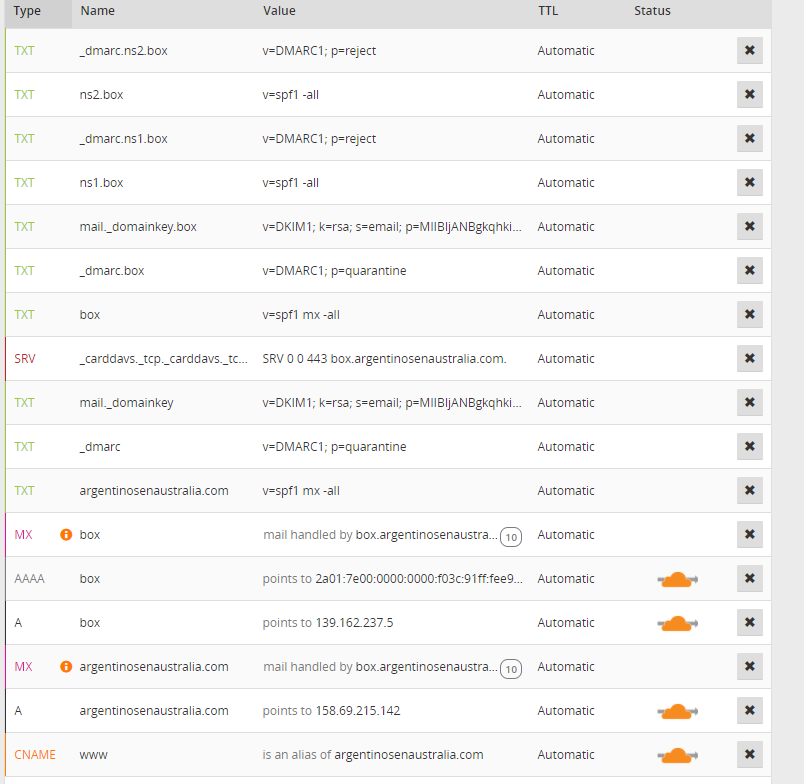Edit value 'v=DMARC1; p=reject' of _dmarc.ns2.box
804x784 pixels.
[x=319, y=51]
